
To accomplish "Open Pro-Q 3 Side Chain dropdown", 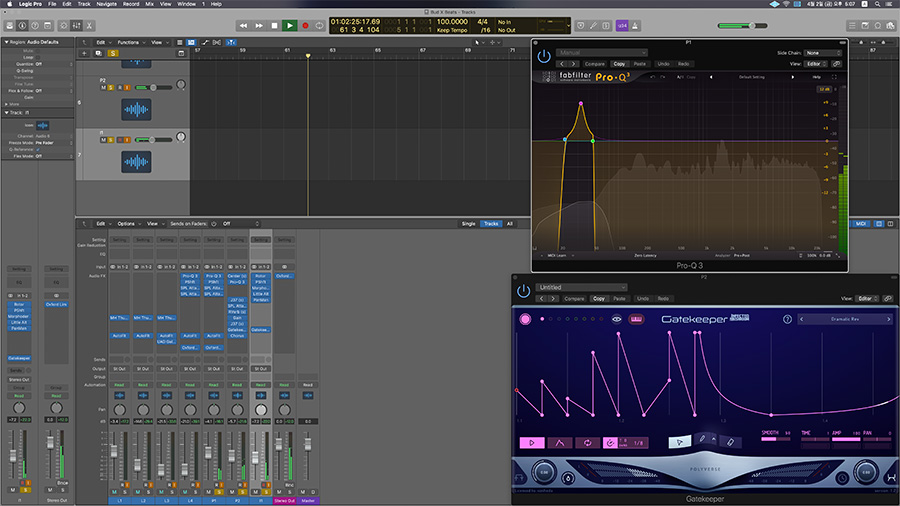I will [x=823, y=53].
